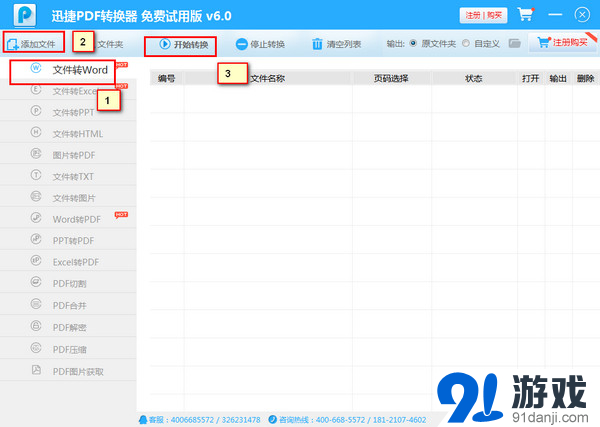Click the E icon beside 文件转Excel
The image size is (600, 427).
[36, 90]
